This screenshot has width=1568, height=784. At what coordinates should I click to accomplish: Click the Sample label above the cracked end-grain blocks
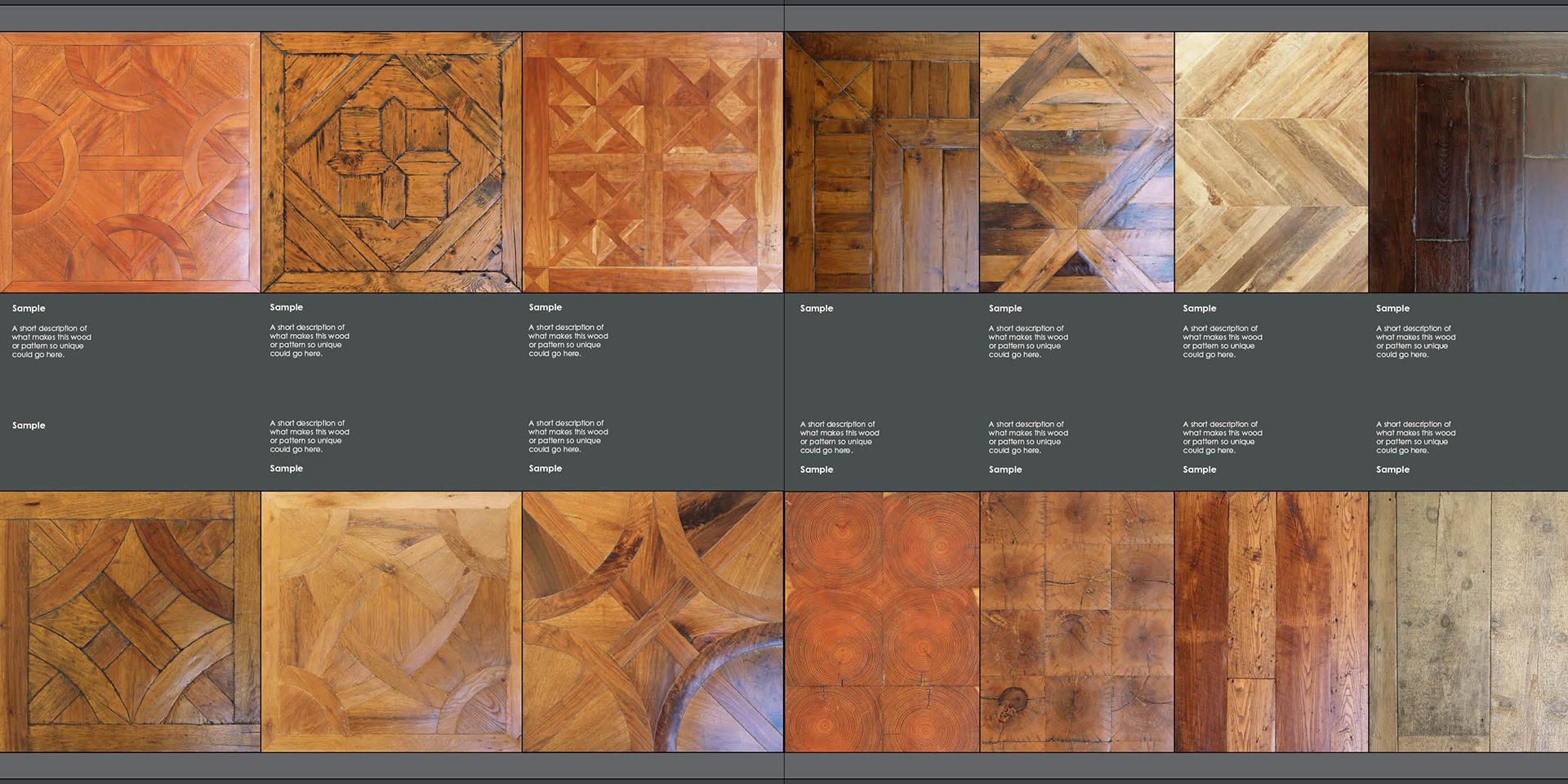click(1005, 470)
